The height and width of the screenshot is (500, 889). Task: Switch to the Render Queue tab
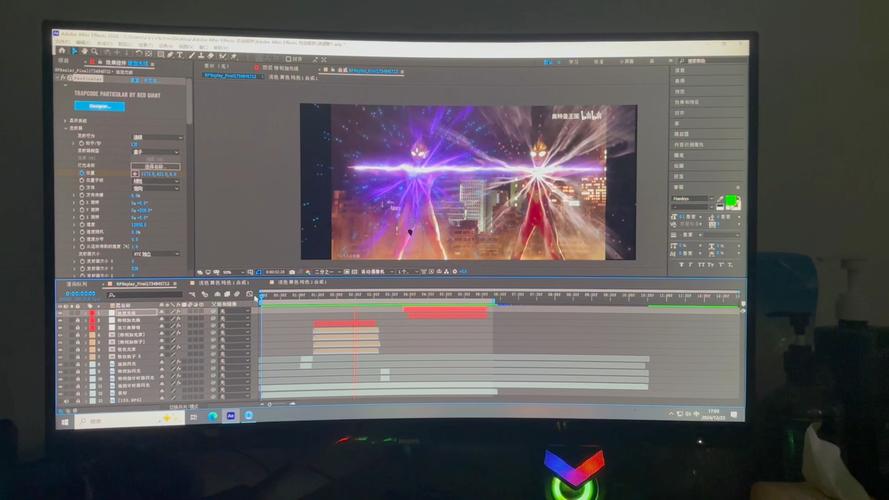[x=77, y=283]
